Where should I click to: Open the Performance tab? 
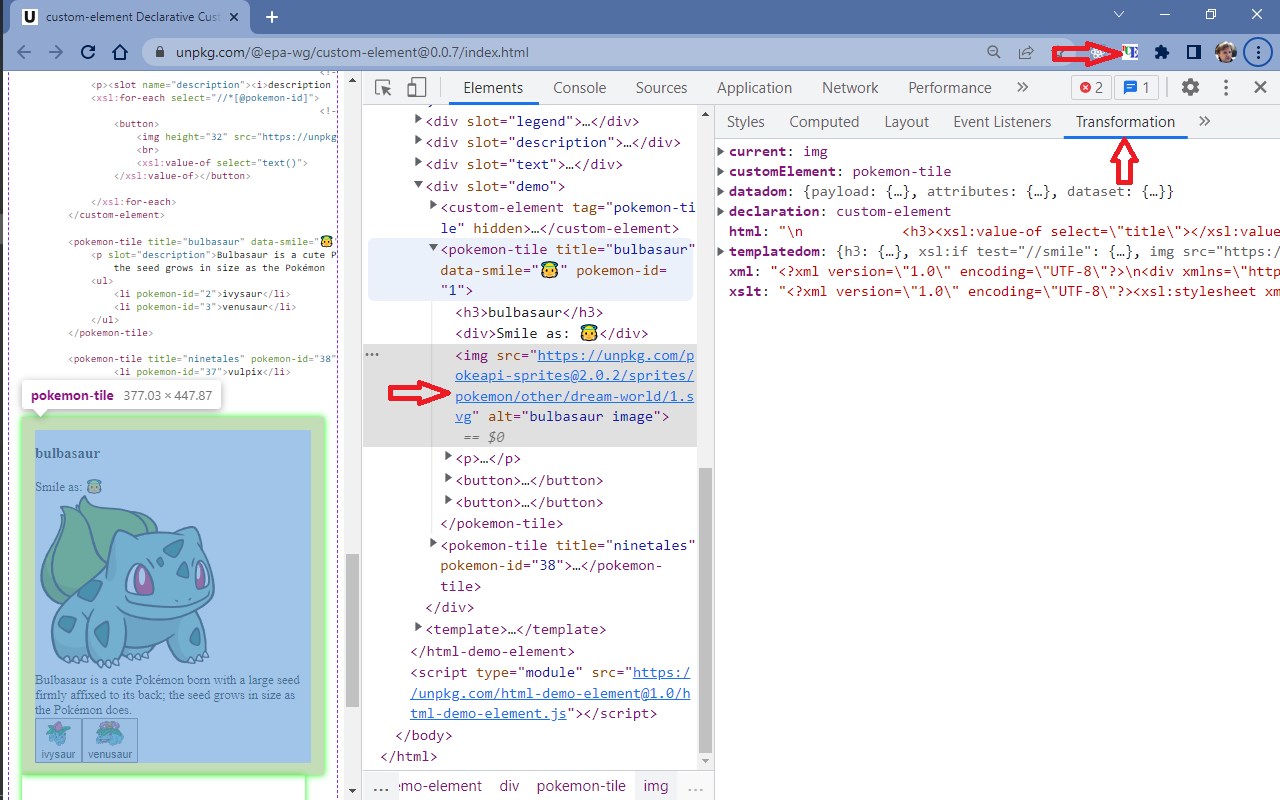pos(950,88)
